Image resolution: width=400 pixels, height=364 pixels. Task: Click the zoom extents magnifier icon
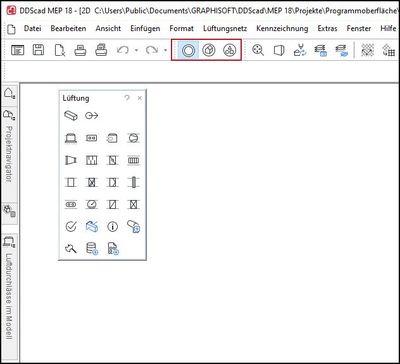coord(258,50)
